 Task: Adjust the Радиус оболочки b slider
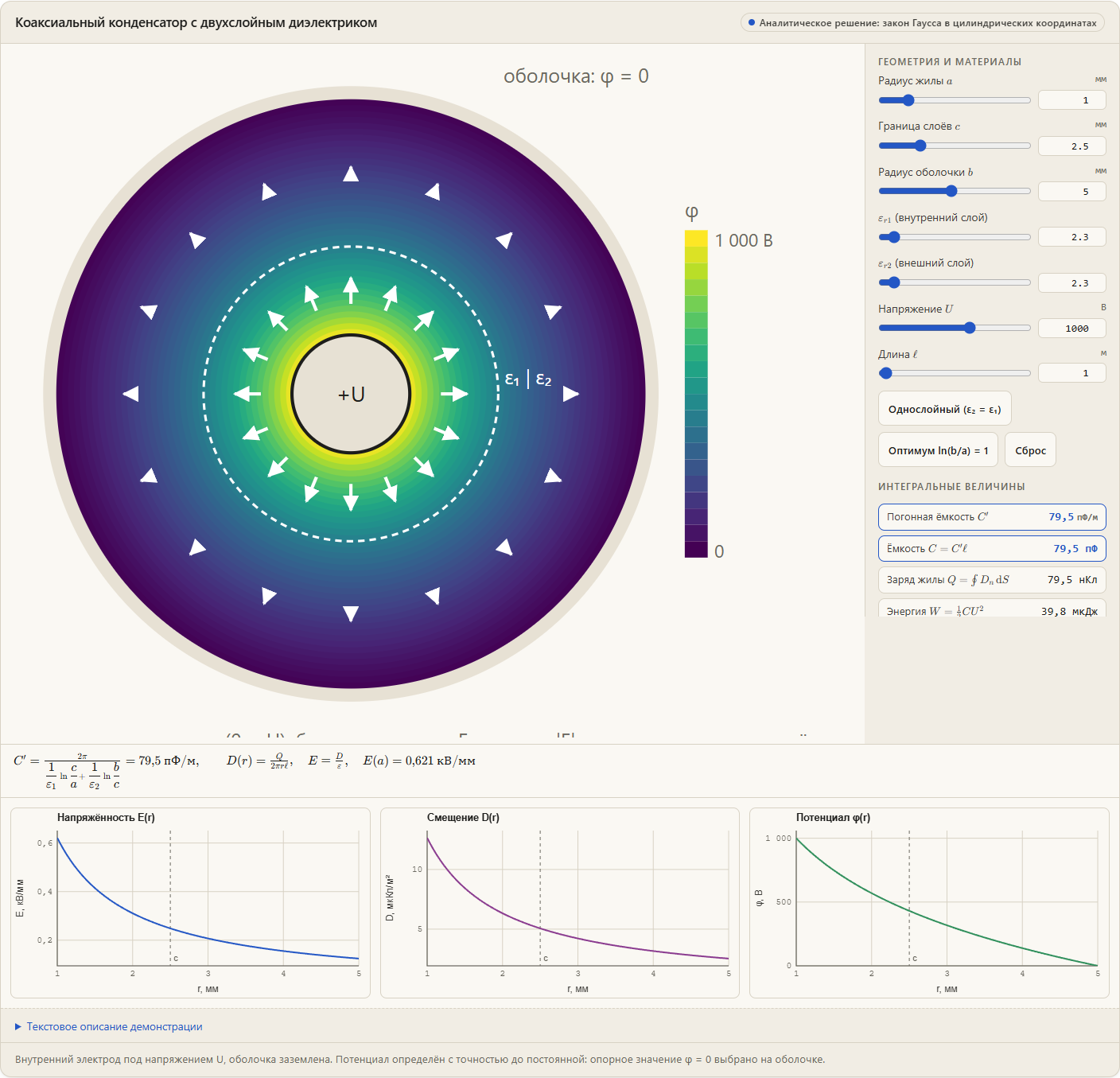[x=951, y=191]
